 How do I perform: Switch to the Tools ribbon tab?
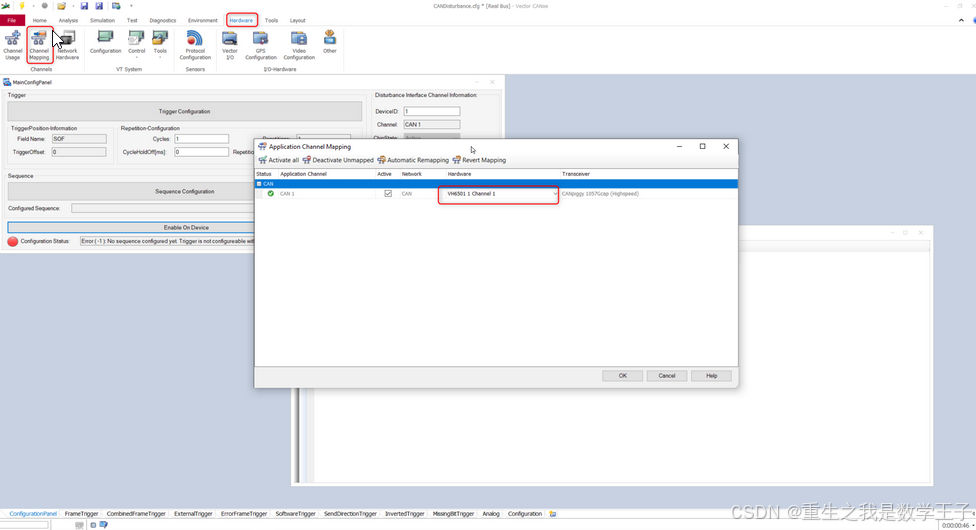[271, 20]
